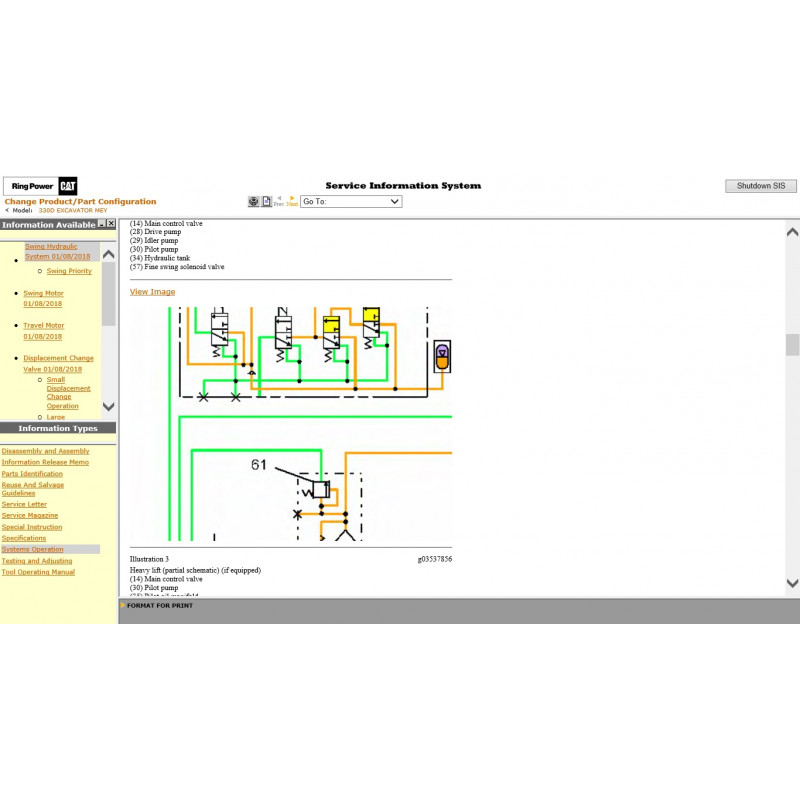
Task: Click the document page icon in toolbar
Action: click(267, 201)
